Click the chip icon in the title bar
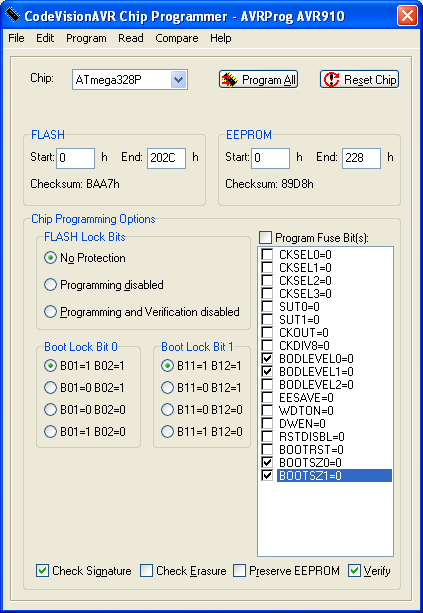The image size is (423, 613). pos(13,15)
